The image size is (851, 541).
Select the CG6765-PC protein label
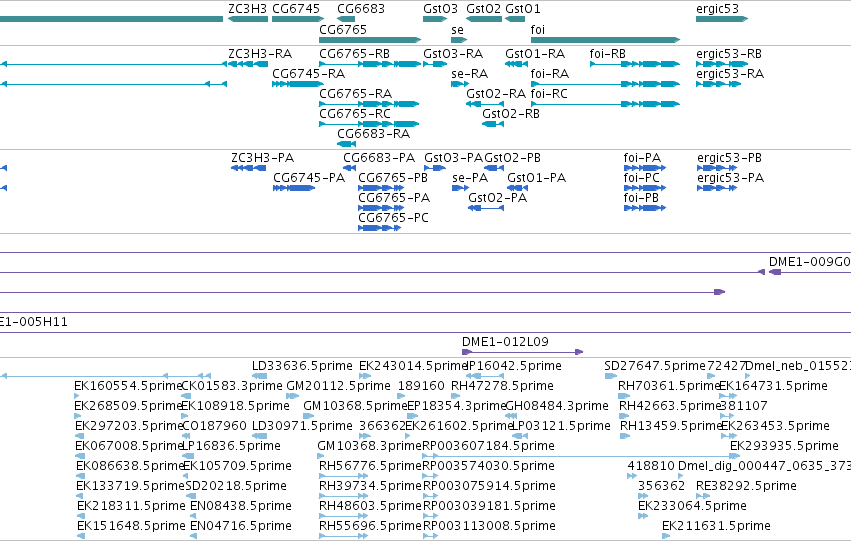393,218
